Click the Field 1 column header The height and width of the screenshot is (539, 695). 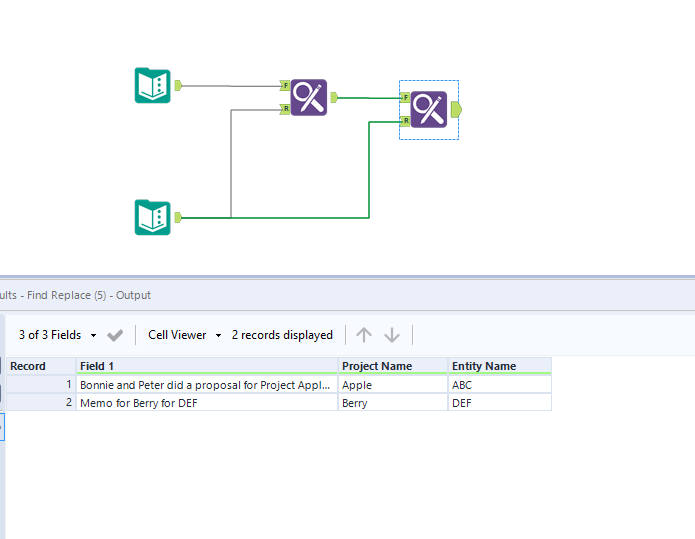tap(207, 366)
